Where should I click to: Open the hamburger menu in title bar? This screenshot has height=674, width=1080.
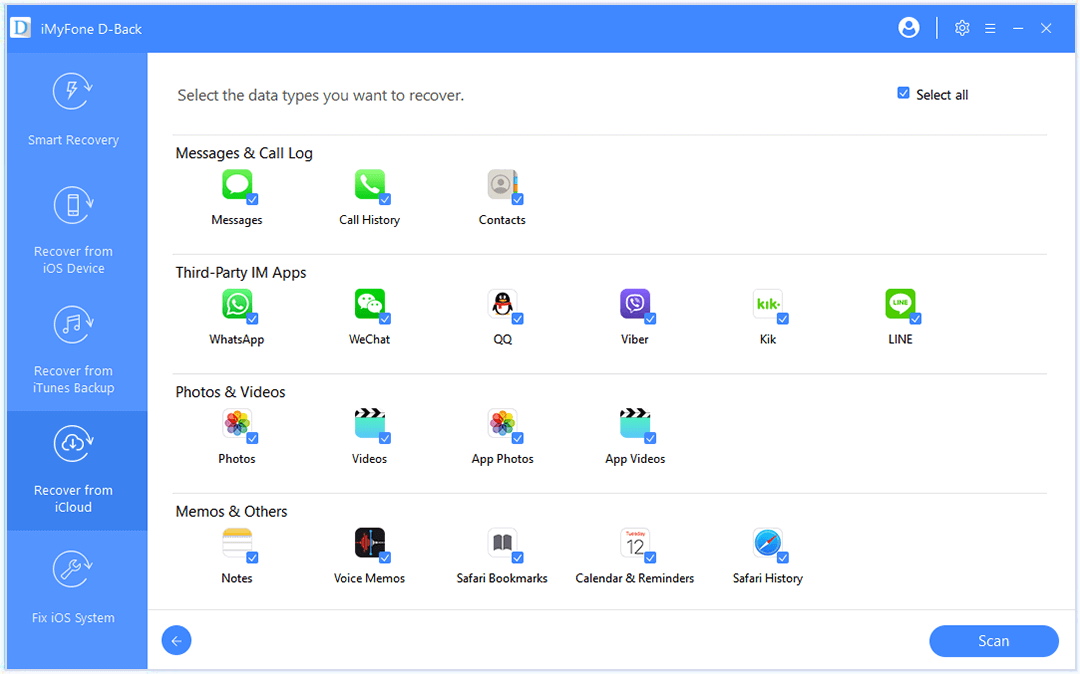click(x=990, y=28)
